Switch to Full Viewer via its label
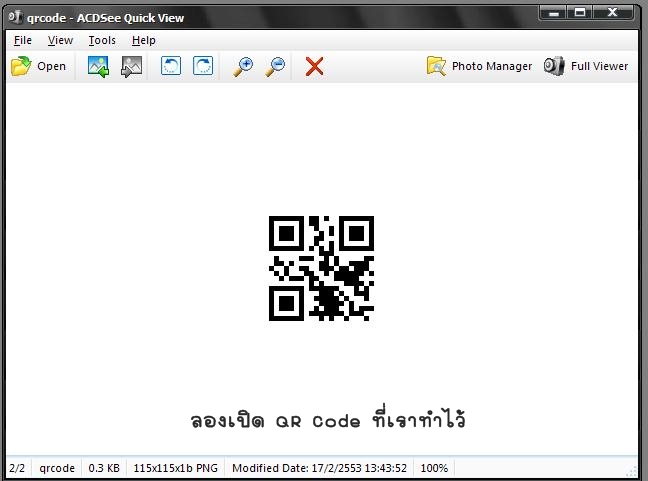This screenshot has width=648, height=481. tap(599, 66)
